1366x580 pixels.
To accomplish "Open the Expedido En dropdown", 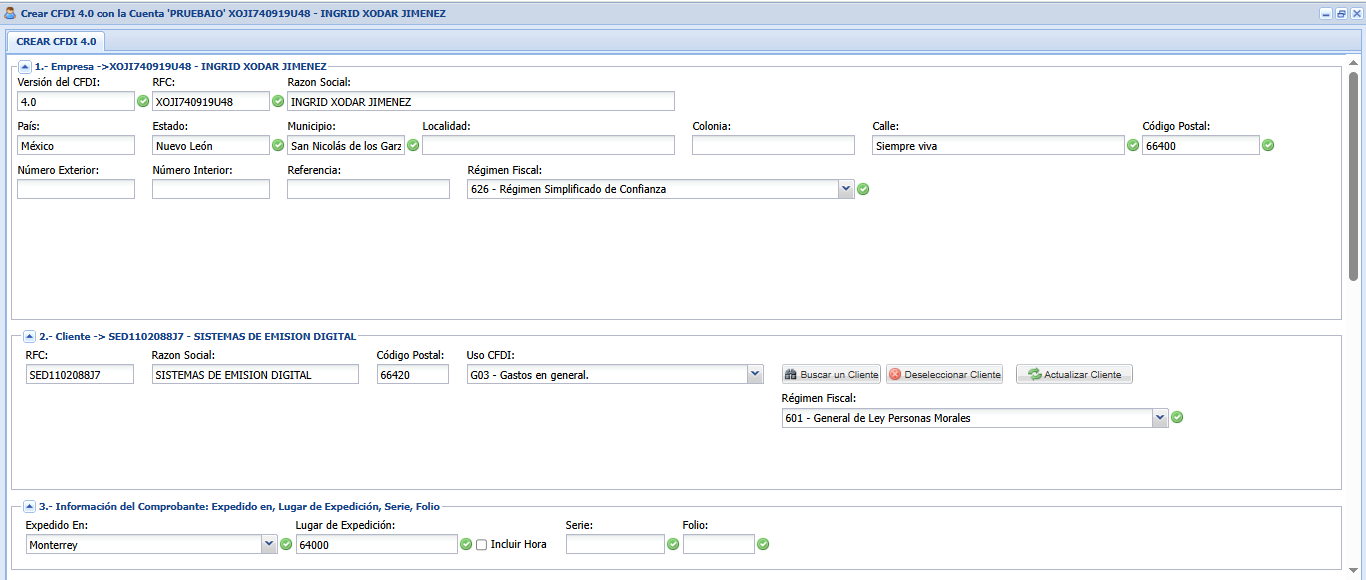I will coord(269,544).
